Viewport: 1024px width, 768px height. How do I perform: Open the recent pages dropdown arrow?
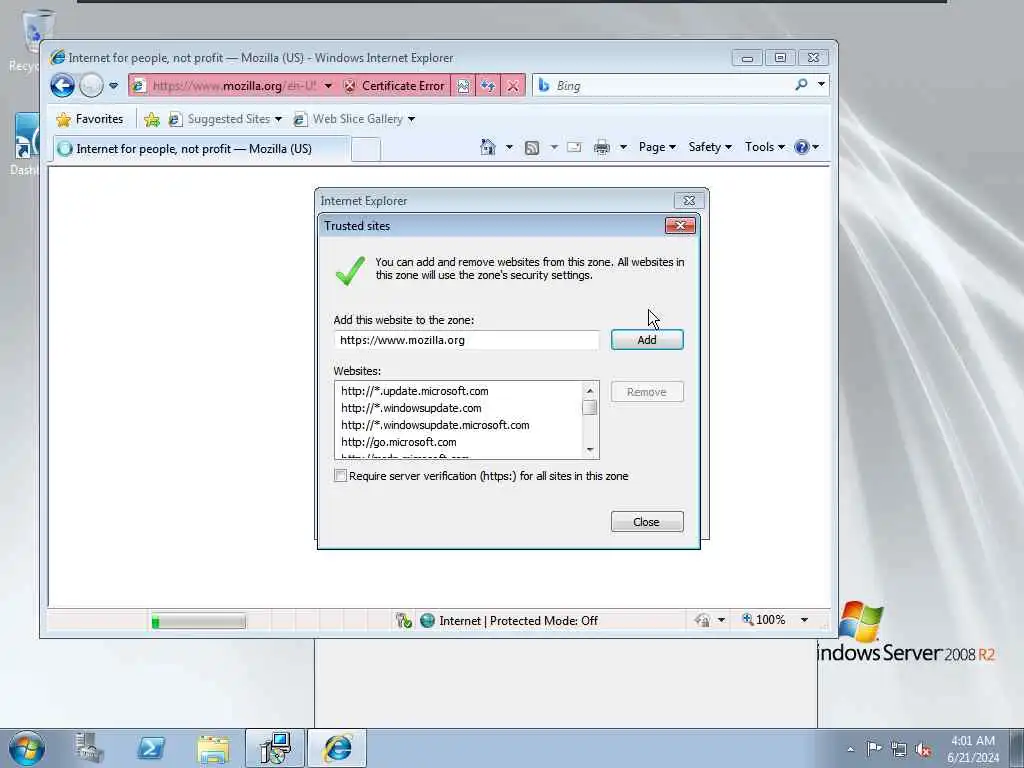coord(114,86)
